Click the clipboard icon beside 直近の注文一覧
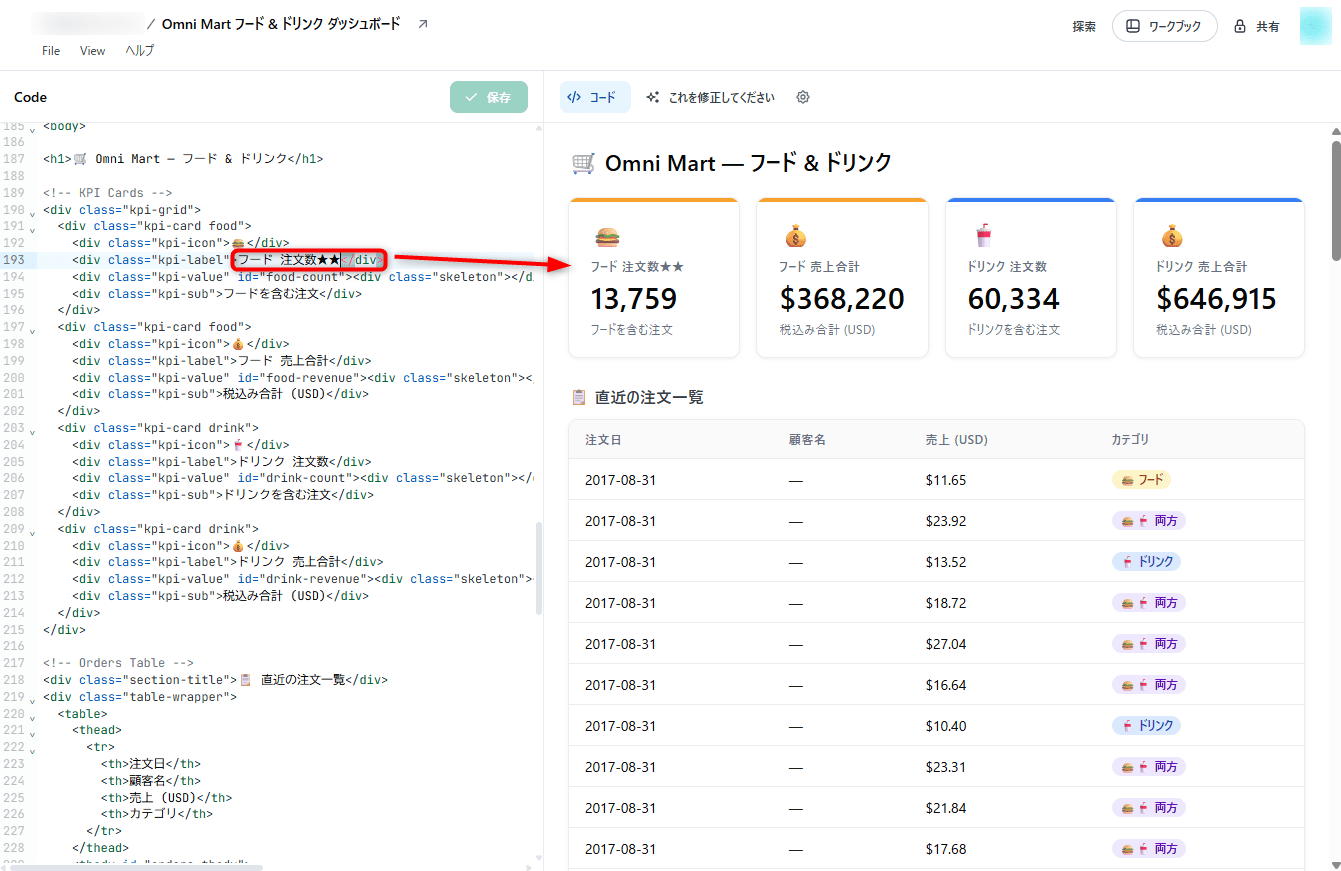Image resolution: width=1341 pixels, height=871 pixels. (x=579, y=397)
